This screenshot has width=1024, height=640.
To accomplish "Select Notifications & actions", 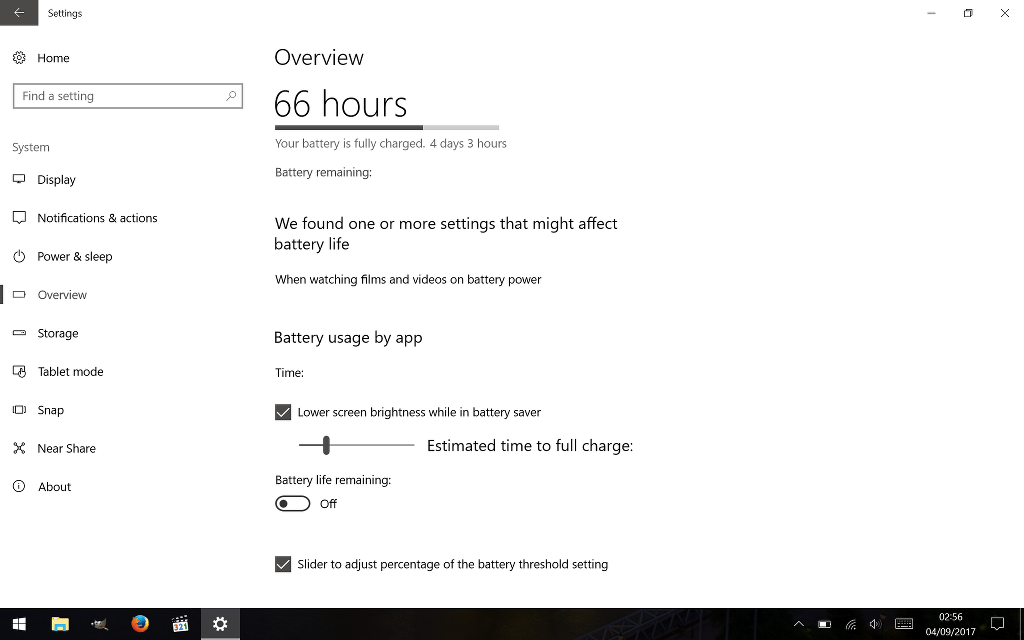I will [x=97, y=218].
